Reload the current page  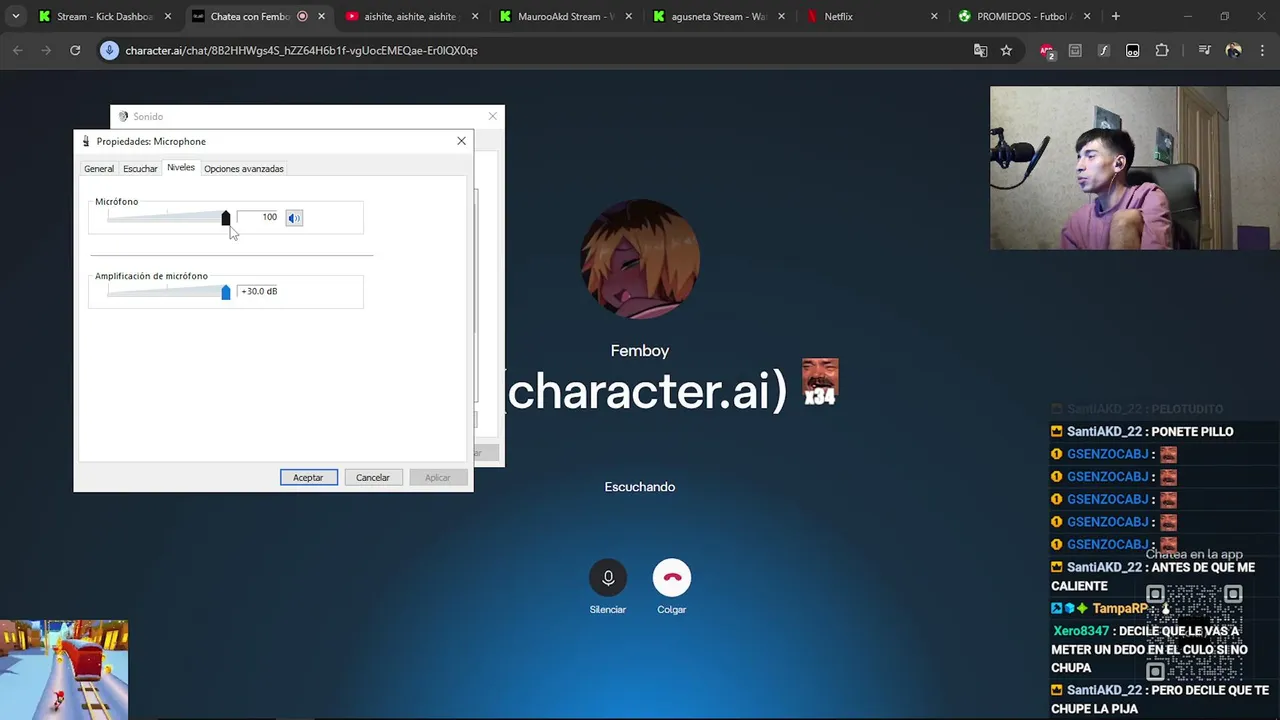[75, 50]
